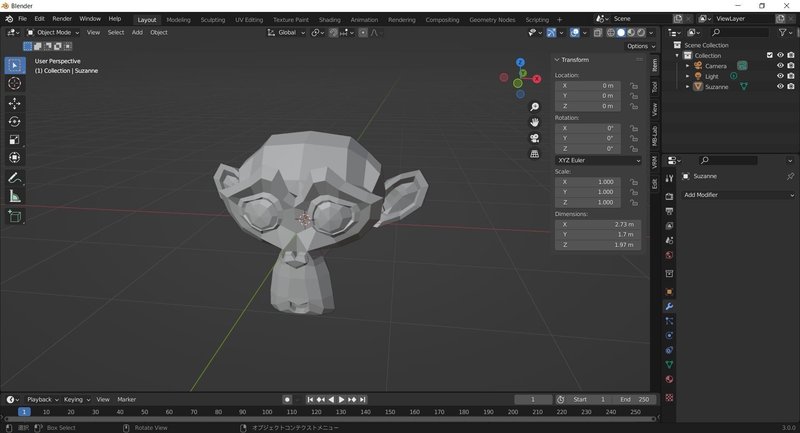This screenshot has width=800, height=433.
Task: Open the Playback dropdown in timeline
Action: click(42, 399)
